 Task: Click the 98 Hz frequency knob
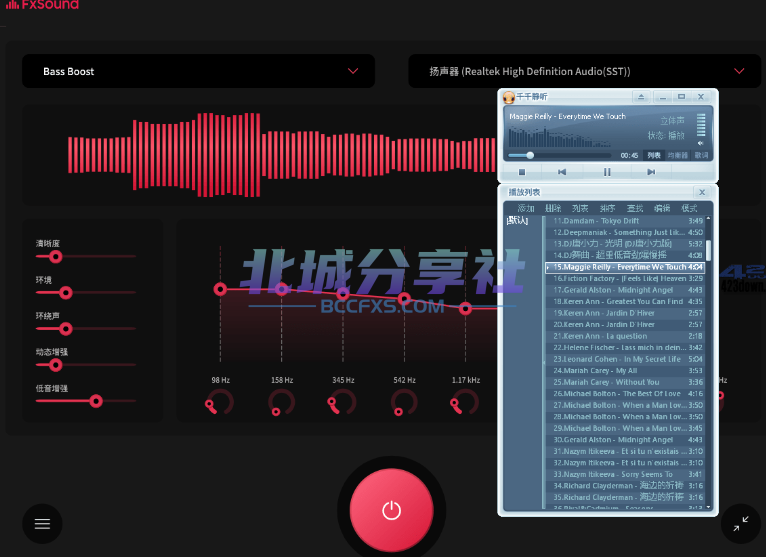pyautogui.click(x=220, y=402)
